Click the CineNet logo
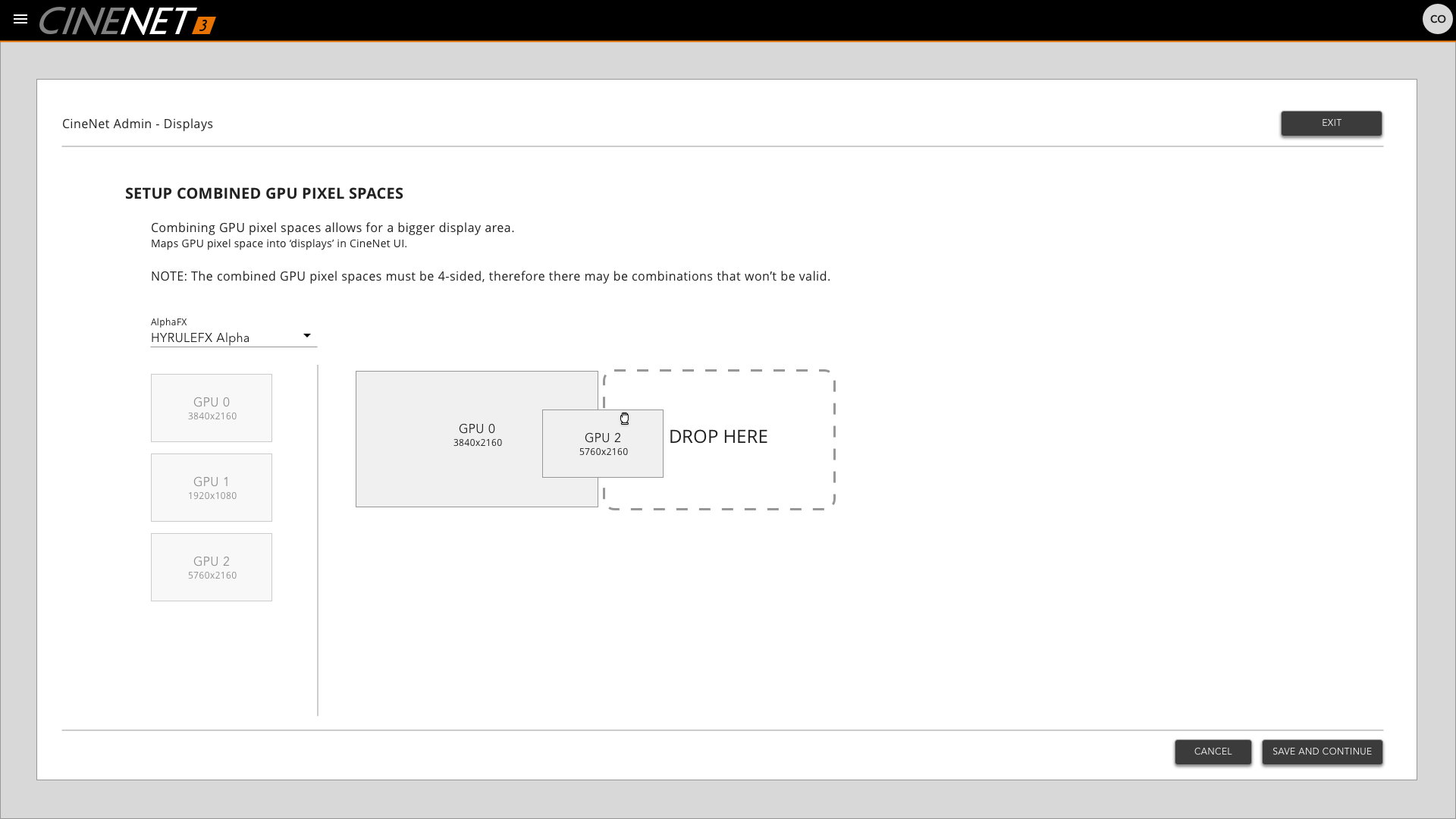1456x819 pixels. pos(114,20)
